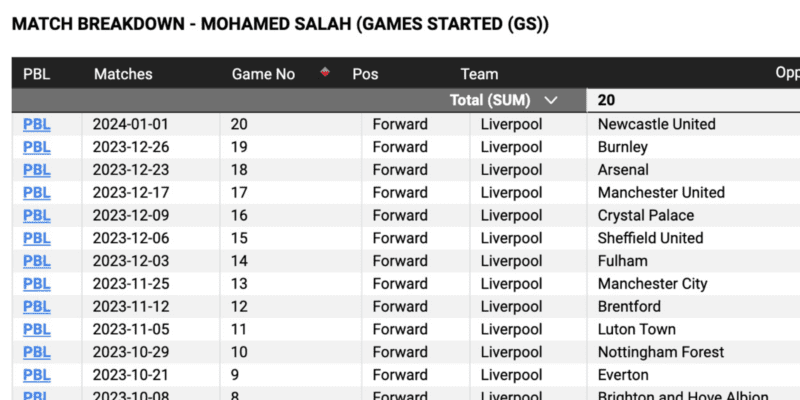
Task: Select the Newcastle United opponent cell
Action: [656, 124]
